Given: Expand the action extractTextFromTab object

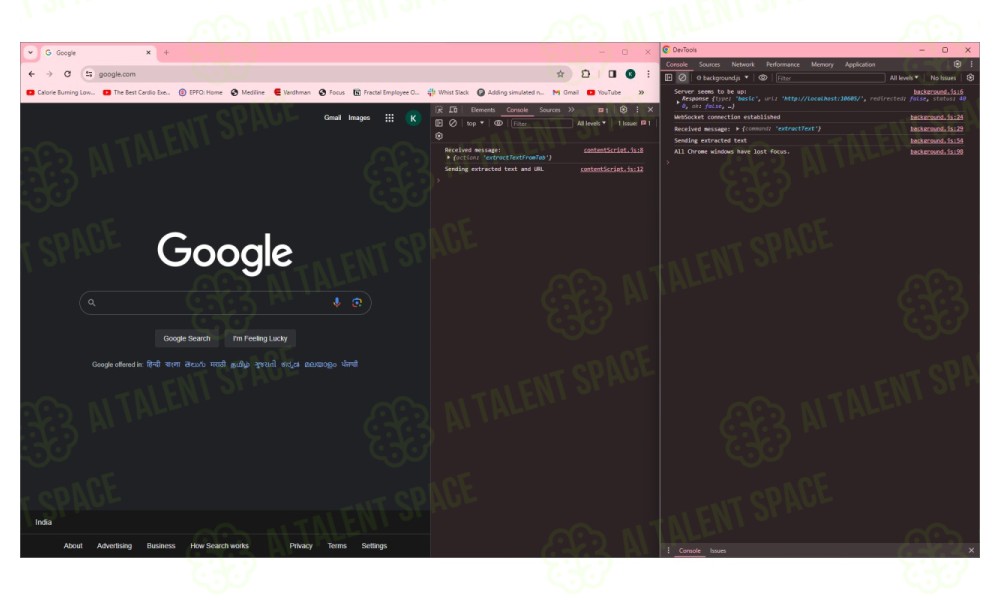Looking at the screenshot, I should pyautogui.click(x=448, y=157).
